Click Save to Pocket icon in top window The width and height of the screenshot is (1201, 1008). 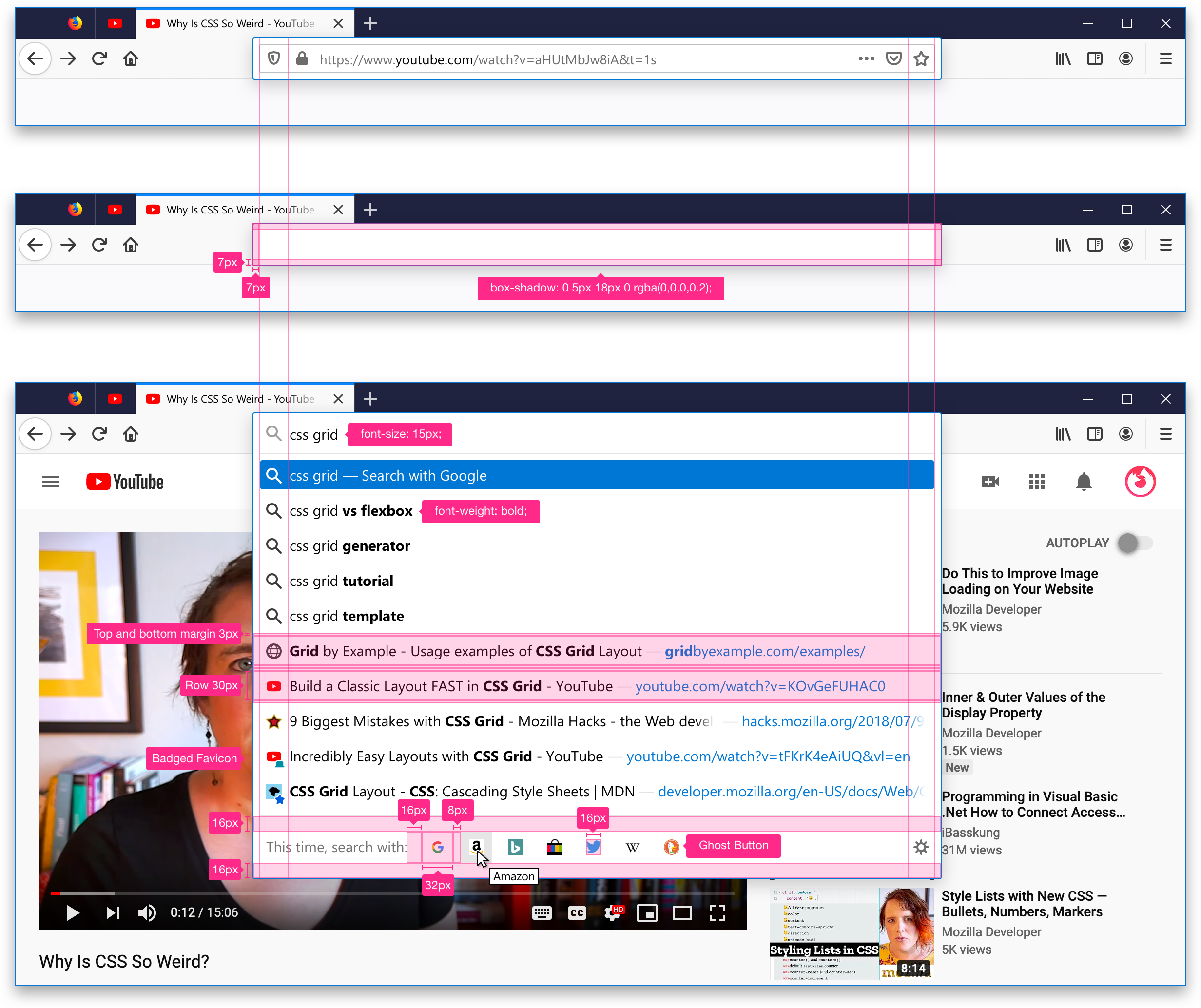893,58
